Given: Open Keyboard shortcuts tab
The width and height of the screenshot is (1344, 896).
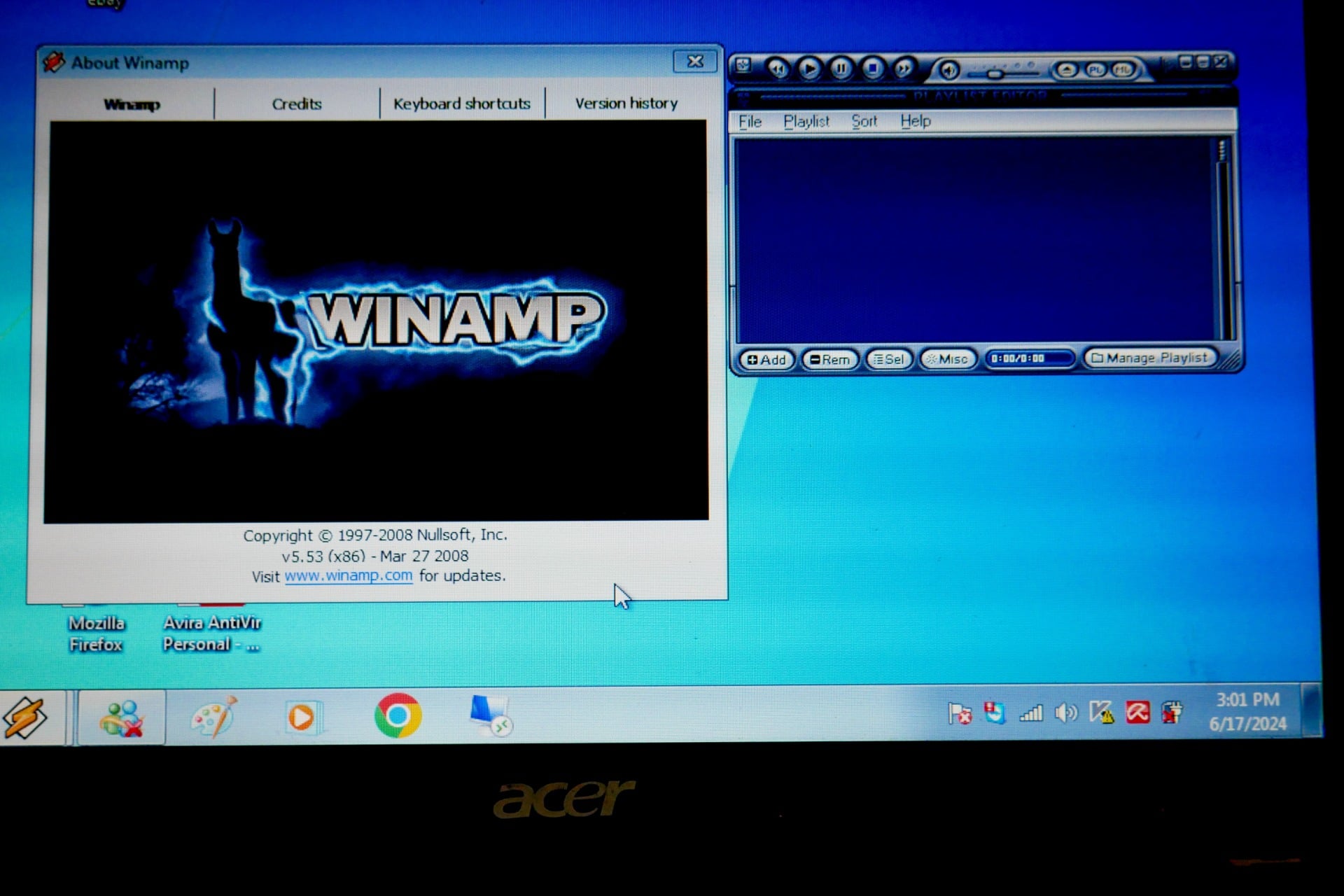Looking at the screenshot, I should 462,104.
